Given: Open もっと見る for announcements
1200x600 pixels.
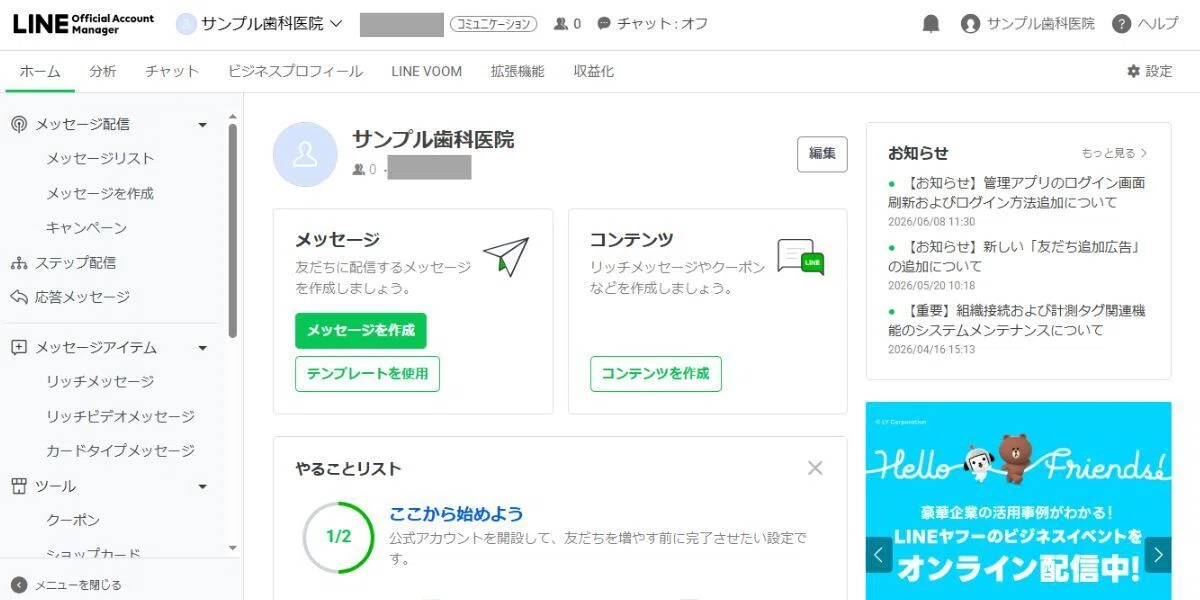Looking at the screenshot, I should tap(1114, 153).
